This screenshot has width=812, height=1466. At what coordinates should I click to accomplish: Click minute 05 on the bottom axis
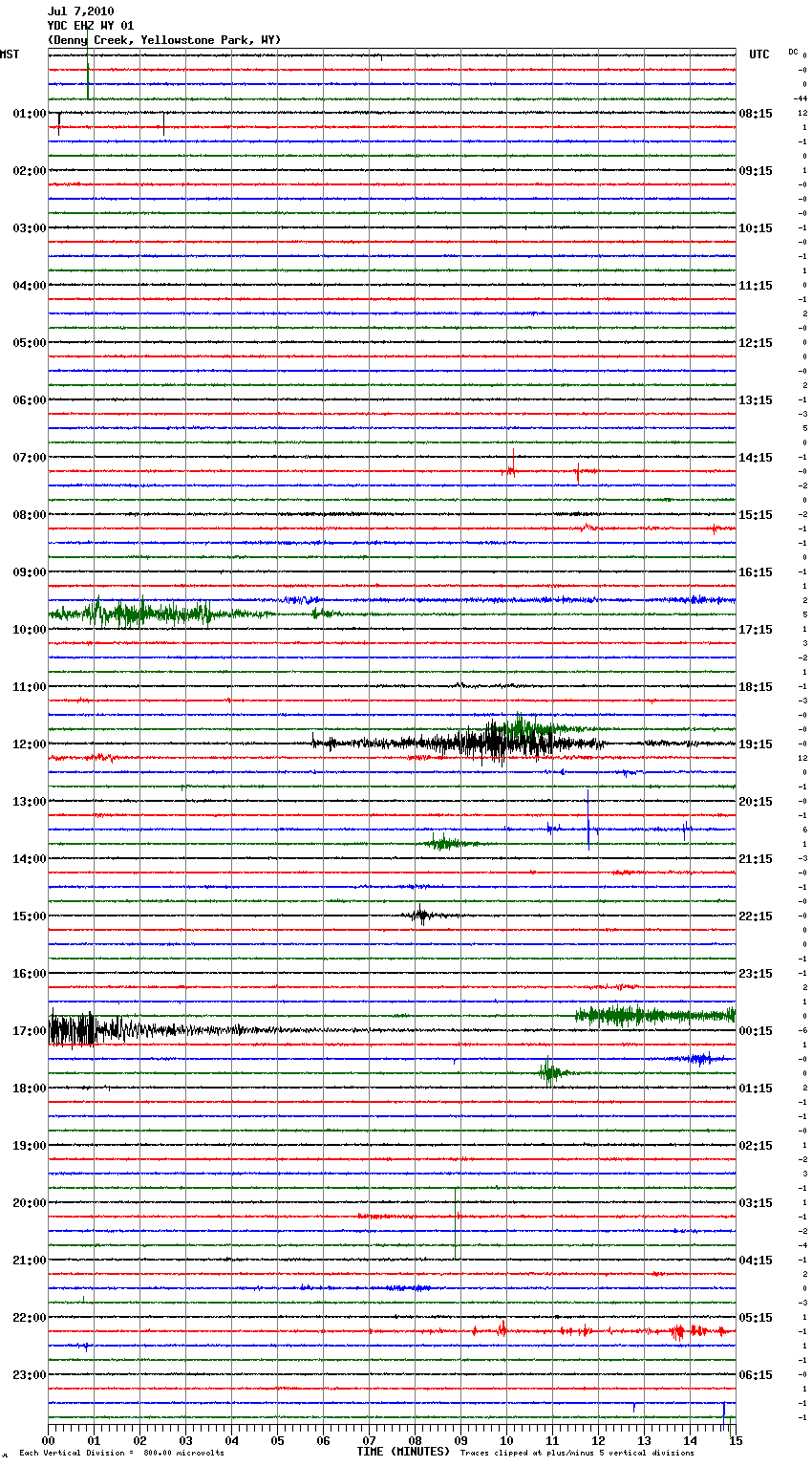tap(277, 1439)
